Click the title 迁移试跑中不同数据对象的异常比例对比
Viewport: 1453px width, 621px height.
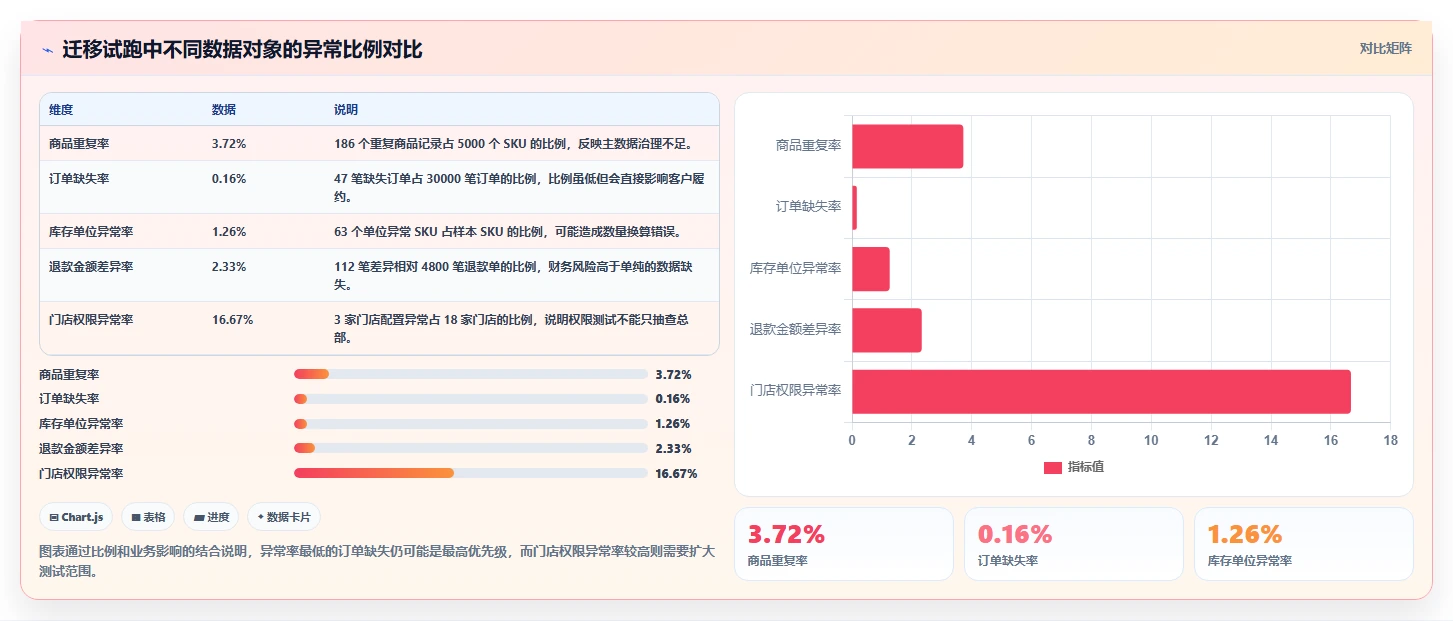pos(242,50)
